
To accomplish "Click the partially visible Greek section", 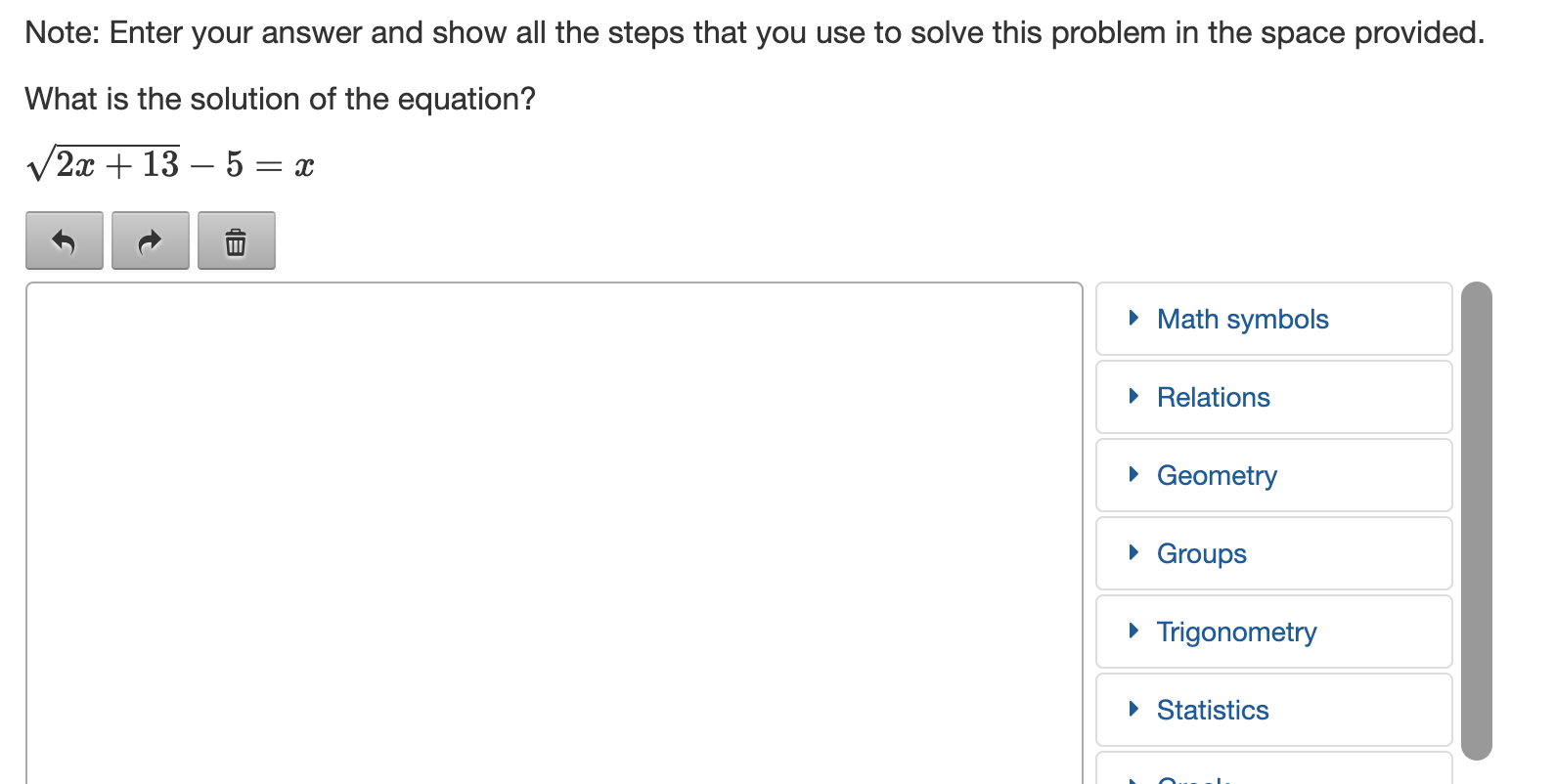I will tap(1274, 768).
